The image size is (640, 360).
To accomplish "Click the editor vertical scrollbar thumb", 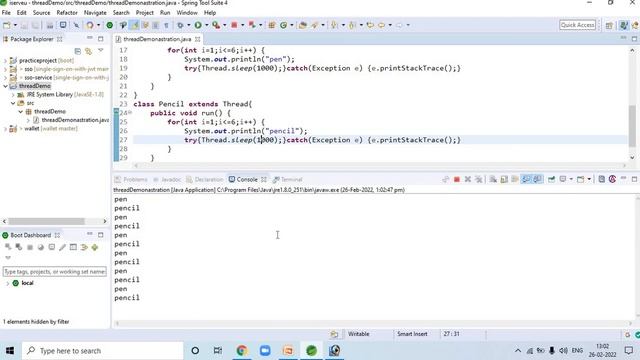I will tap(632, 126).
